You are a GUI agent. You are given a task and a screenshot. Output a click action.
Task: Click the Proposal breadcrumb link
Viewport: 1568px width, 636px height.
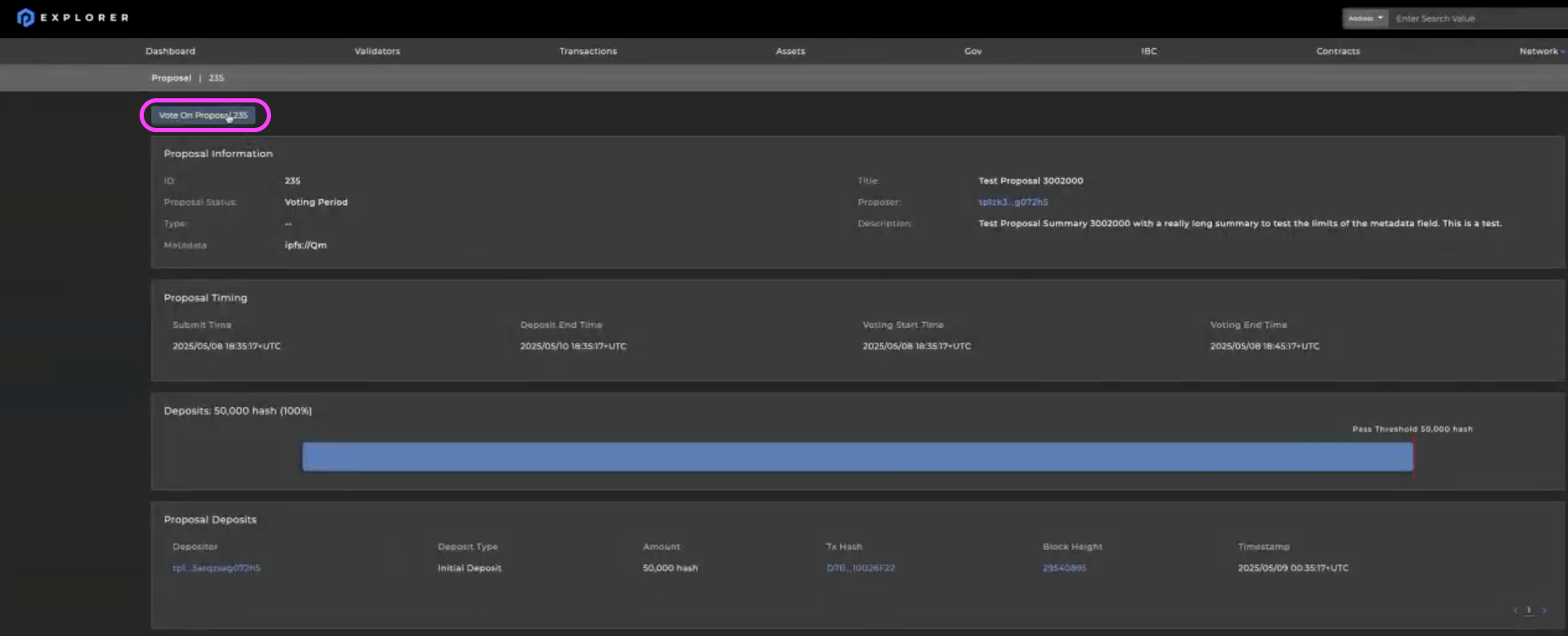click(x=171, y=78)
